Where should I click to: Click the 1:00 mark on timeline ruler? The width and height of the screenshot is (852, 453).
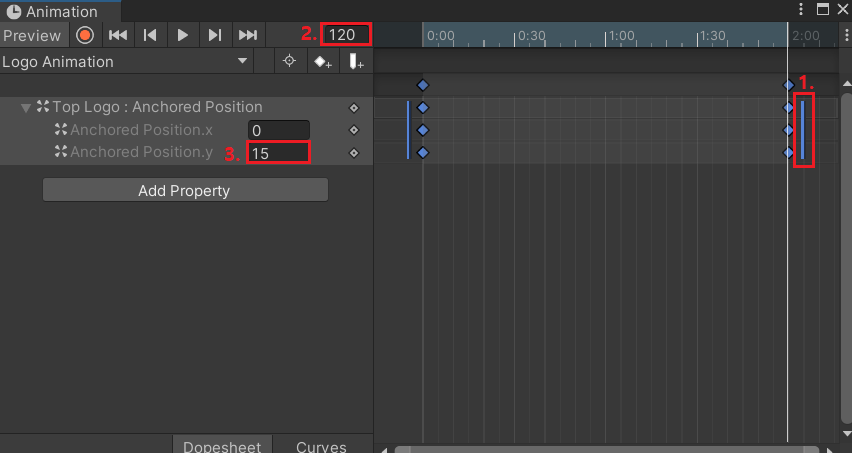[x=621, y=36]
